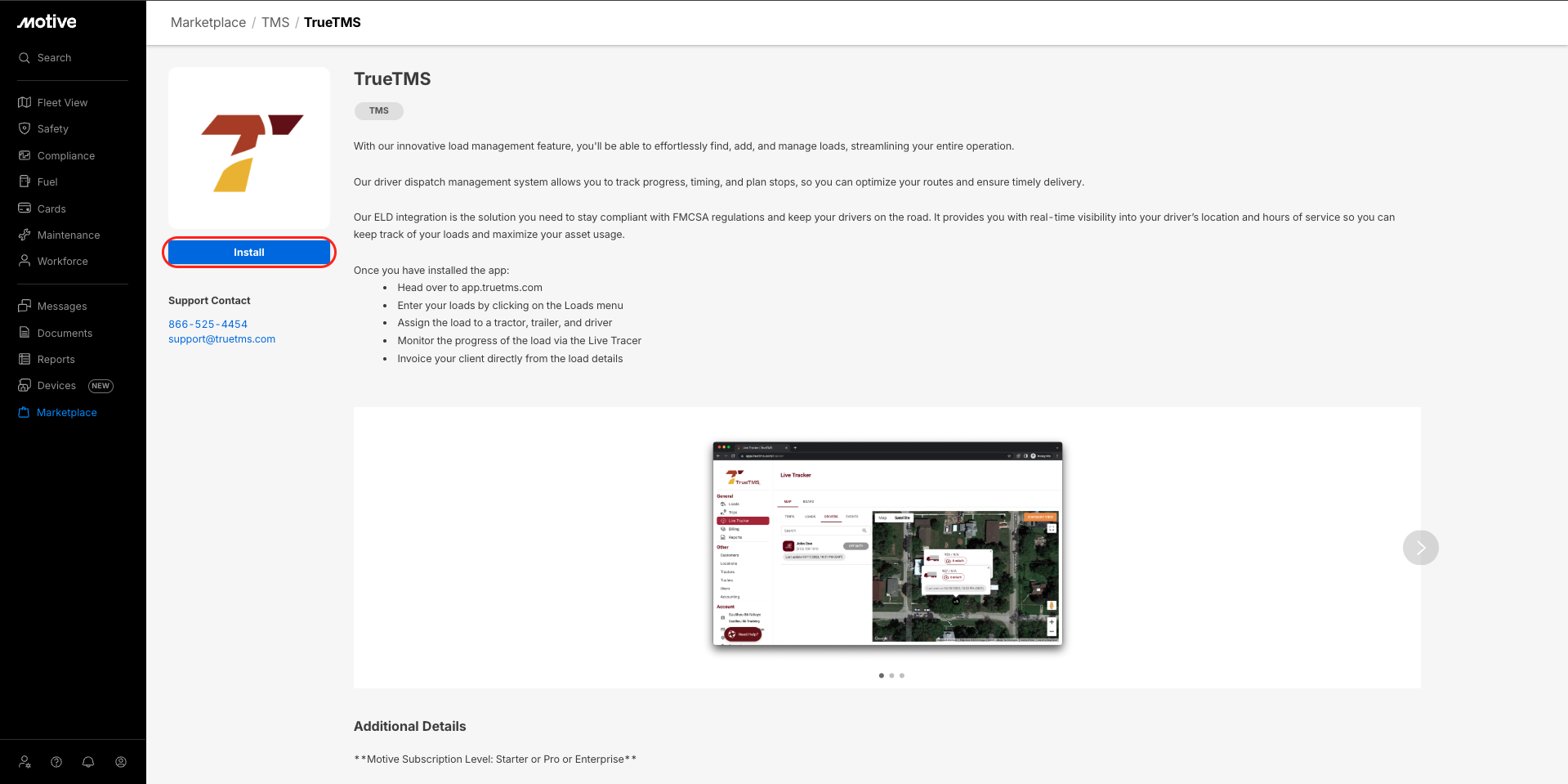The width and height of the screenshot is (1568, 784).
Task: Open admin settings icon in sidebar footer
Action: pos(25,762)
